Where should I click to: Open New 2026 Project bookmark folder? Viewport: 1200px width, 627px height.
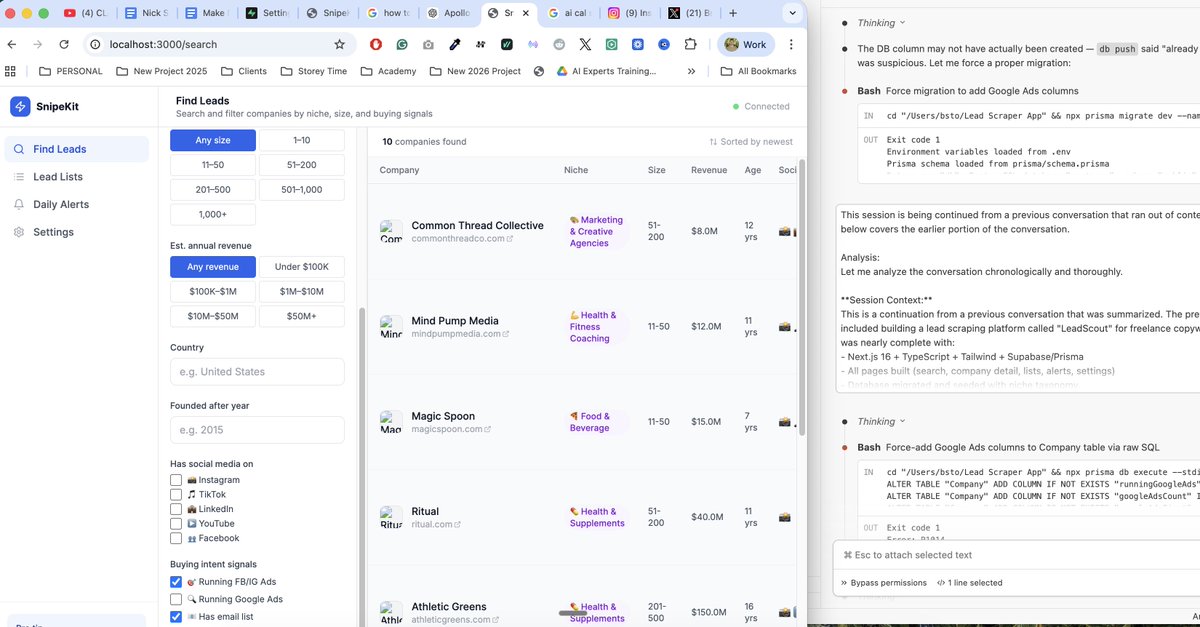coord(474,71)
